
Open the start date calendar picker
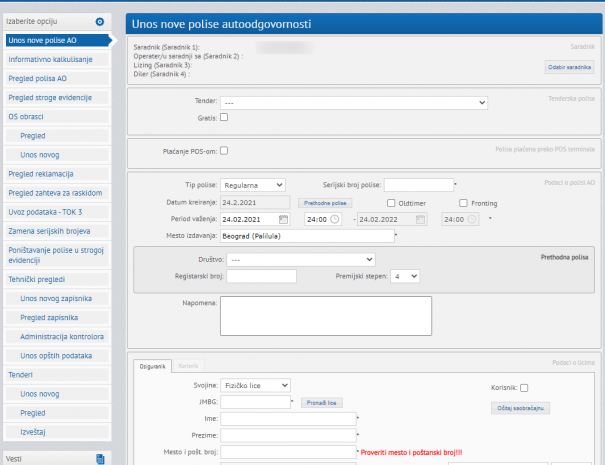coord(284,219)
